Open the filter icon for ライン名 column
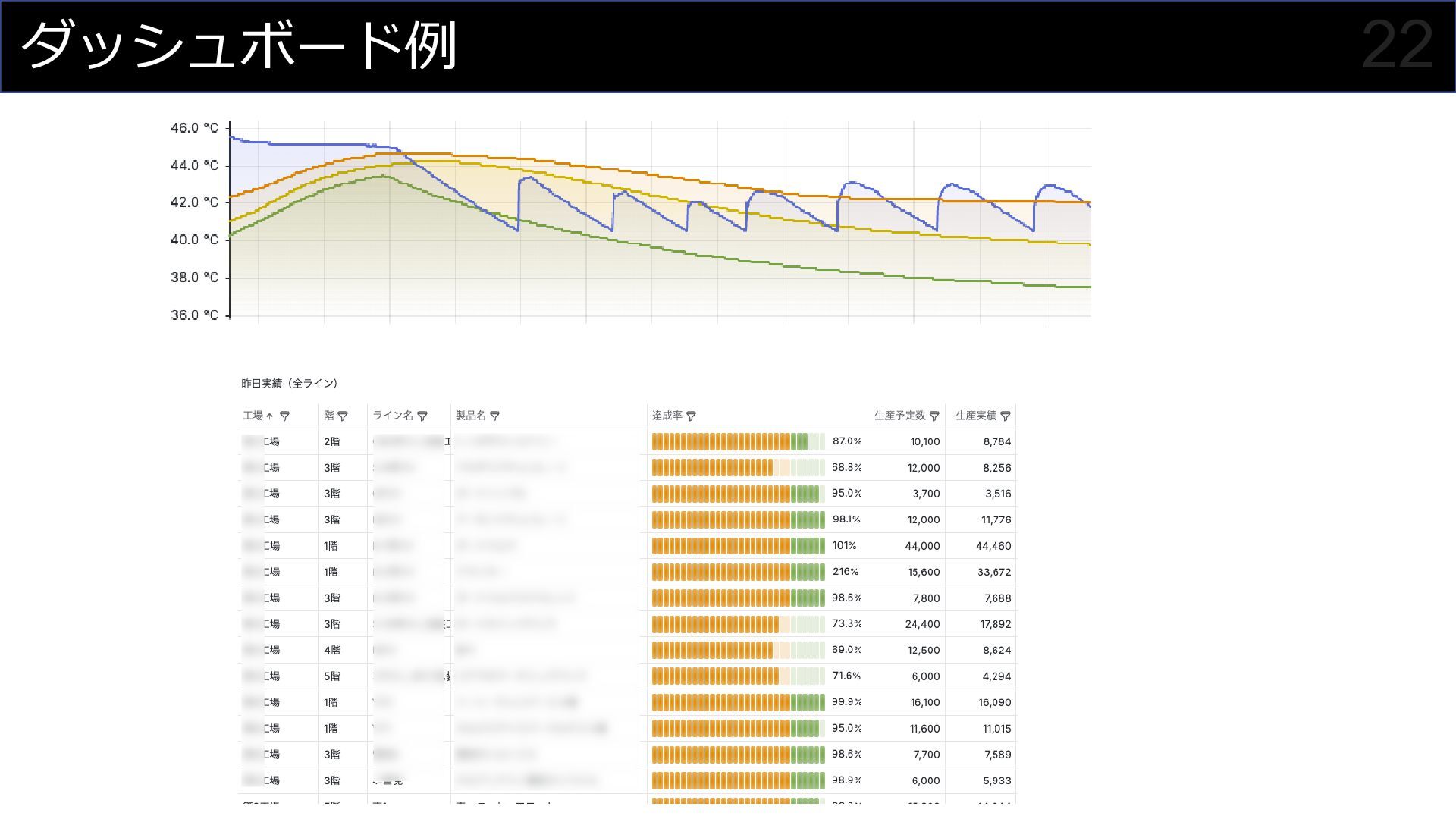This screenshot has height=819, width=1456. click(422, 416)
